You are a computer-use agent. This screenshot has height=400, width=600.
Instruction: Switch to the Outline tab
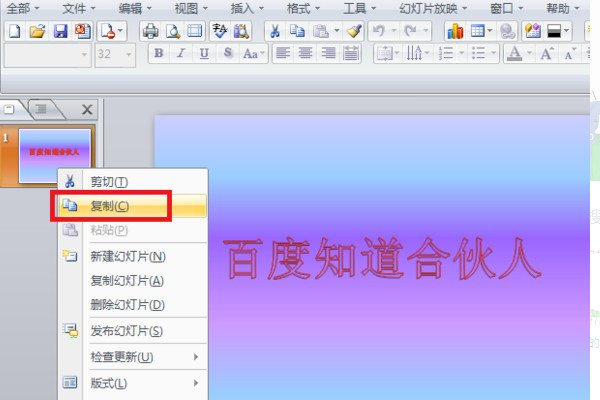tap(43, 110)
